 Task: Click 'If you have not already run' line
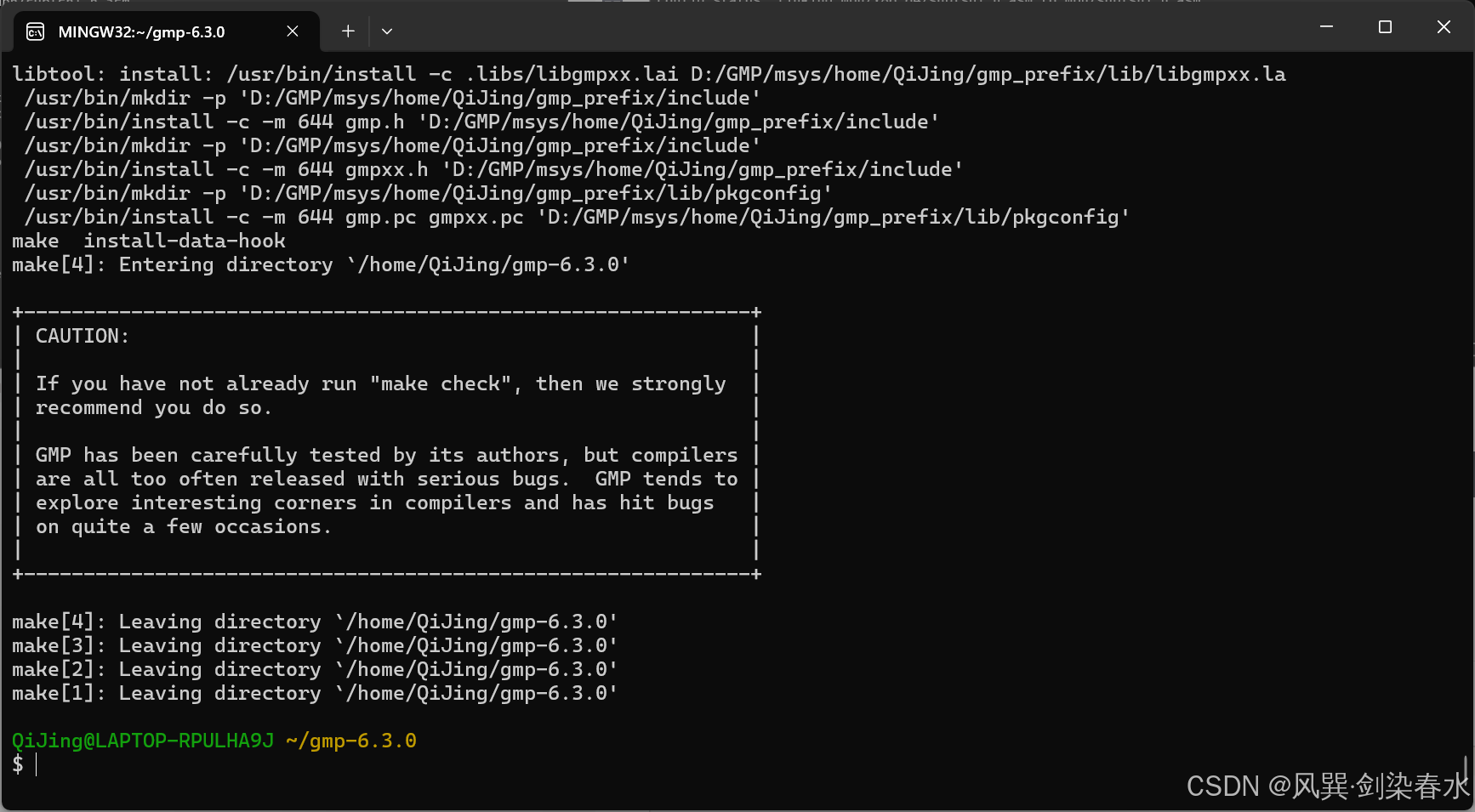pyautogui.click(x=381, y=383)
